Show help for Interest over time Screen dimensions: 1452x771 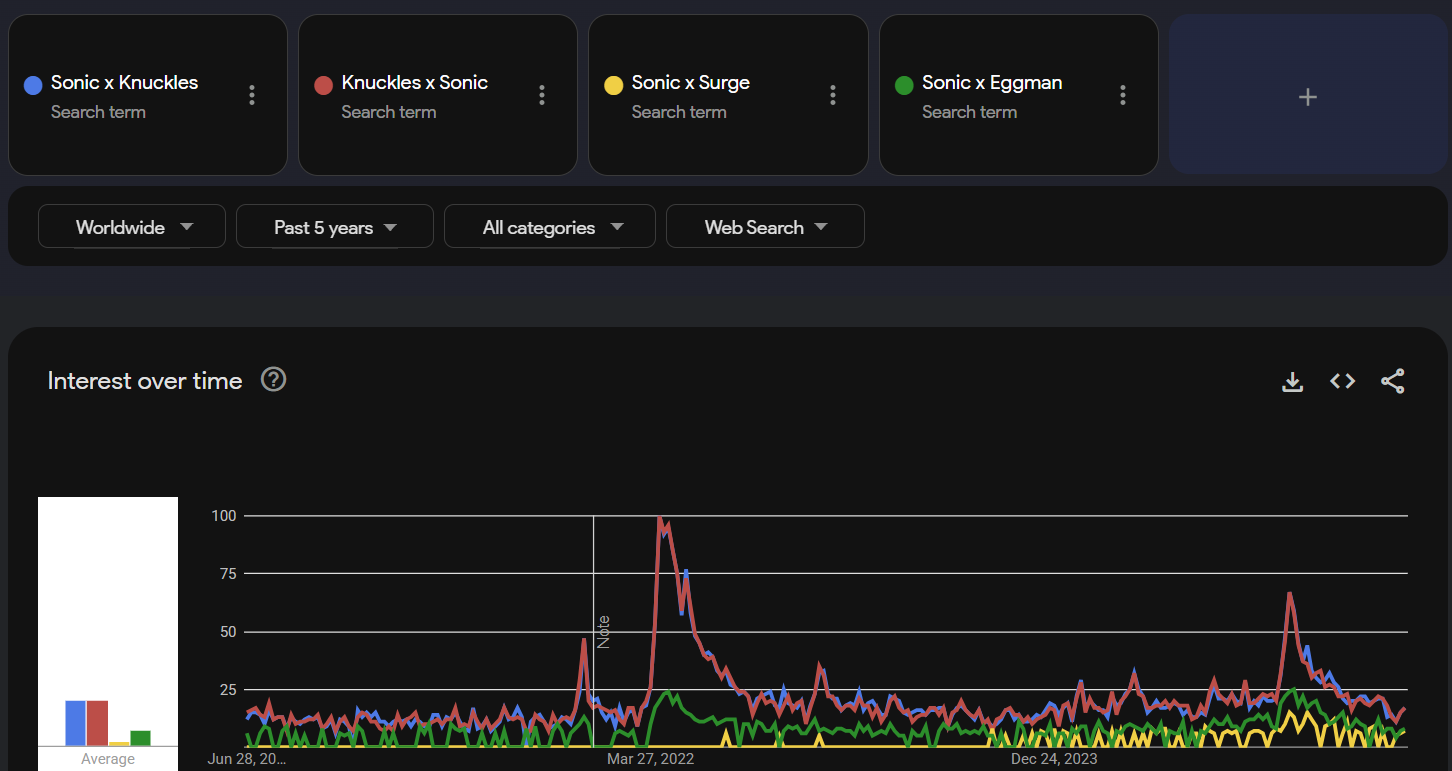click(x=274, y=380)
